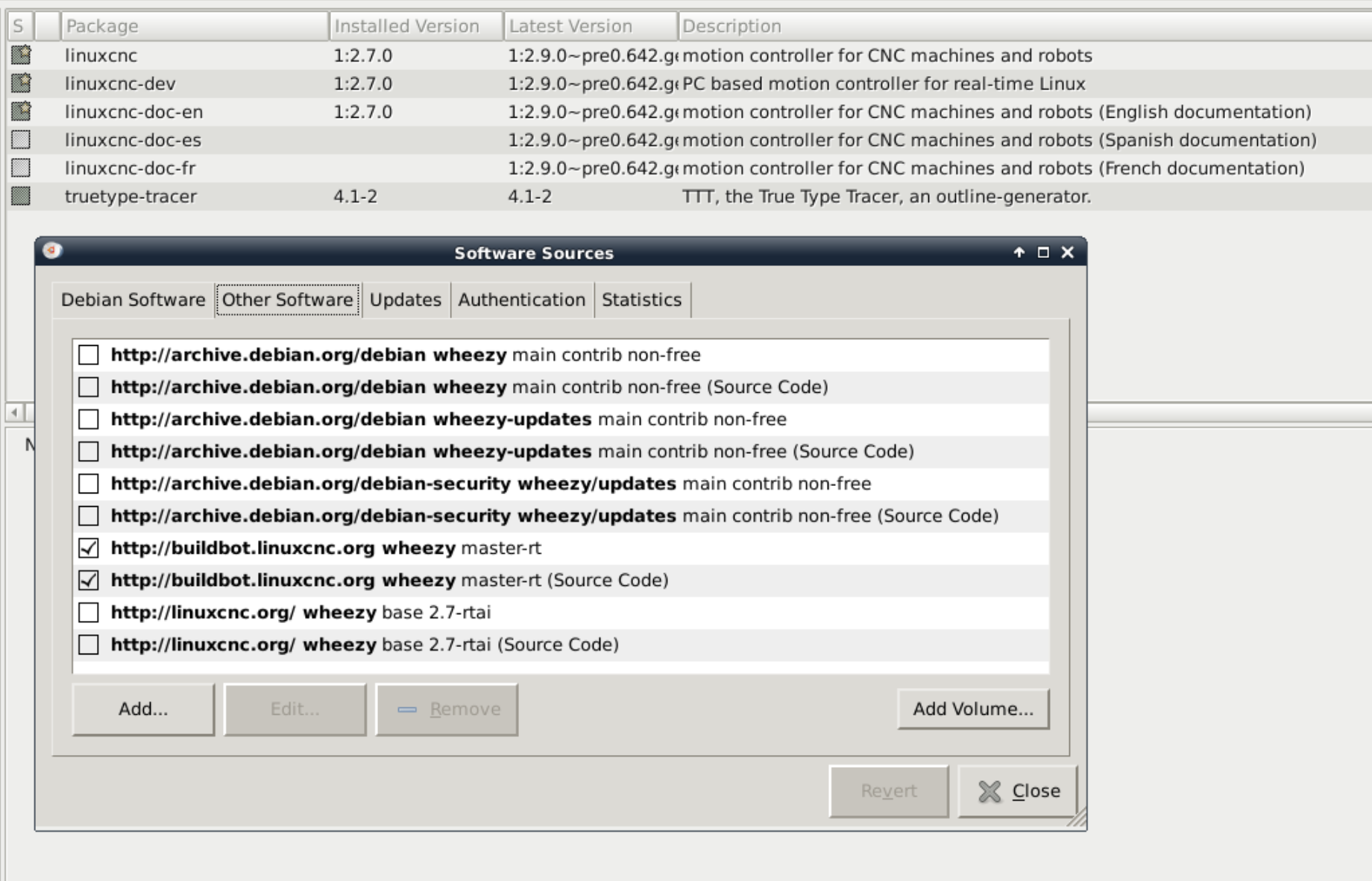This screenshot has height=881, width=1372.
Task: Disable buildbot.linuxcnc.org wheezy master-rt source
Action: coord(89,548)
